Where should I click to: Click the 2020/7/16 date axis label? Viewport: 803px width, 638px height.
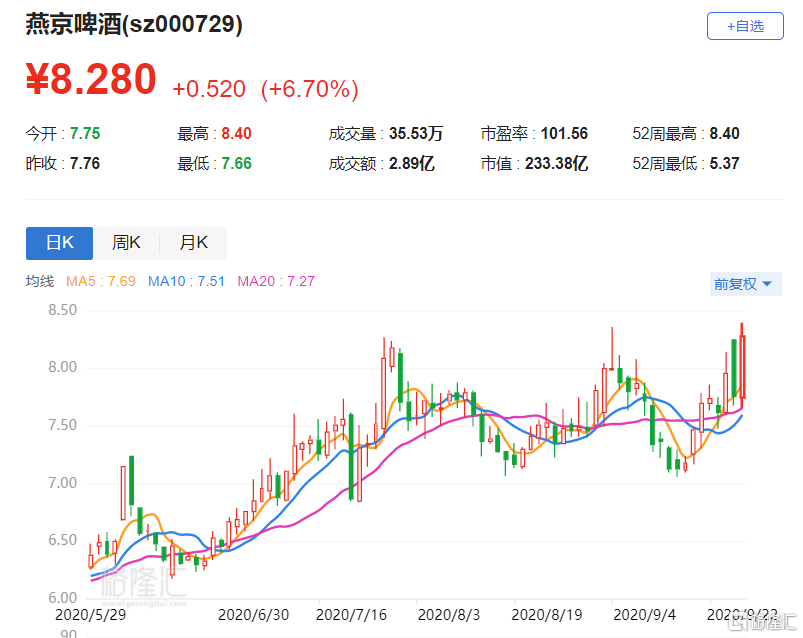click(351, 614)
